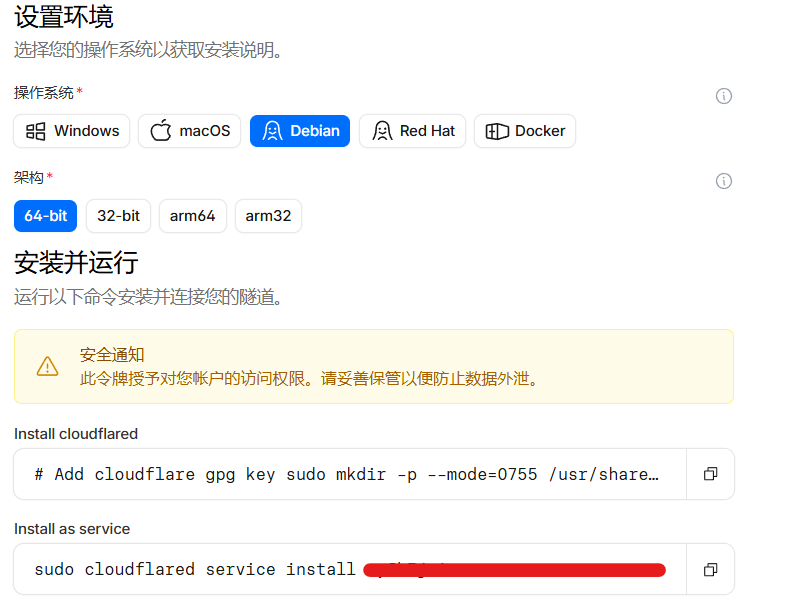Click the 选择您的操作系统以获取安装说明 text
795x599 pixels.
(148, 50)
